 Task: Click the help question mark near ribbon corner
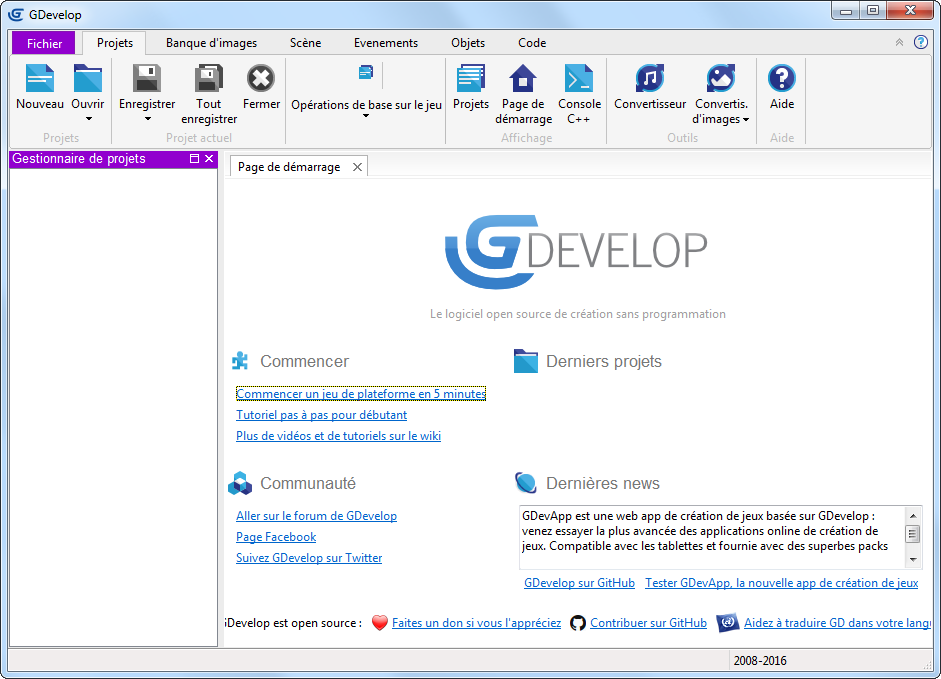pyautogui.click(x=920, y=42)
